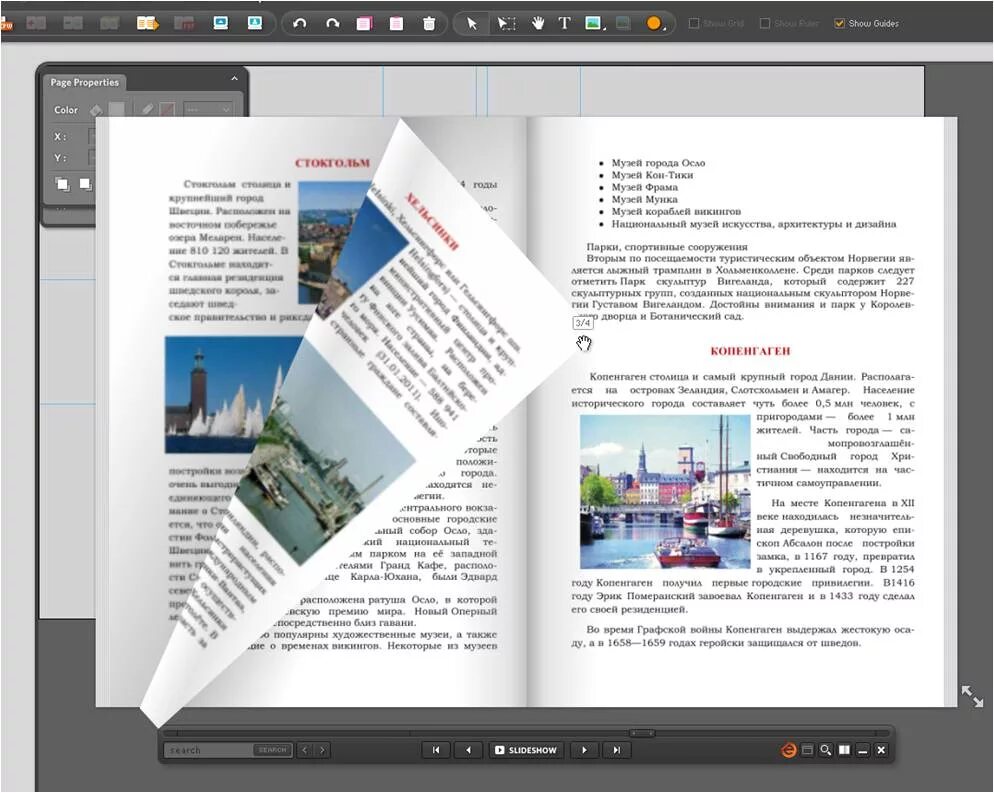Screen dimensions: 994x793
Task: Close the flipbook preview viewer
Action: (881, 751)
